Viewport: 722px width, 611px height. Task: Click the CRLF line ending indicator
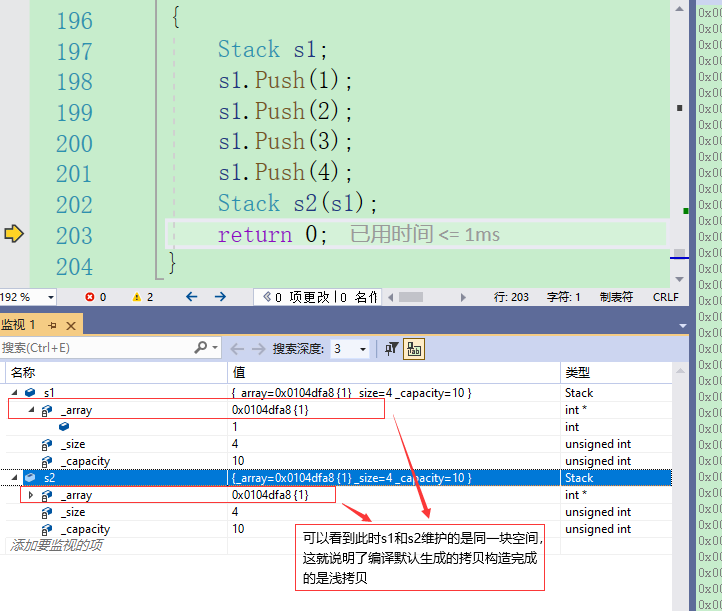[666, 297]
